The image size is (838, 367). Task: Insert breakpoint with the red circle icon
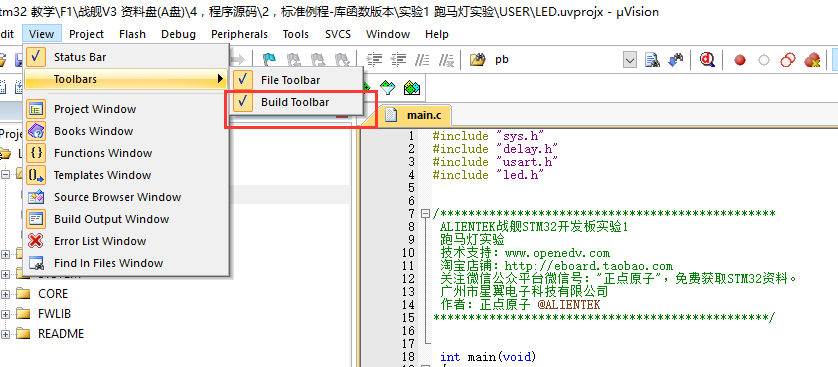tap(740, 60)
